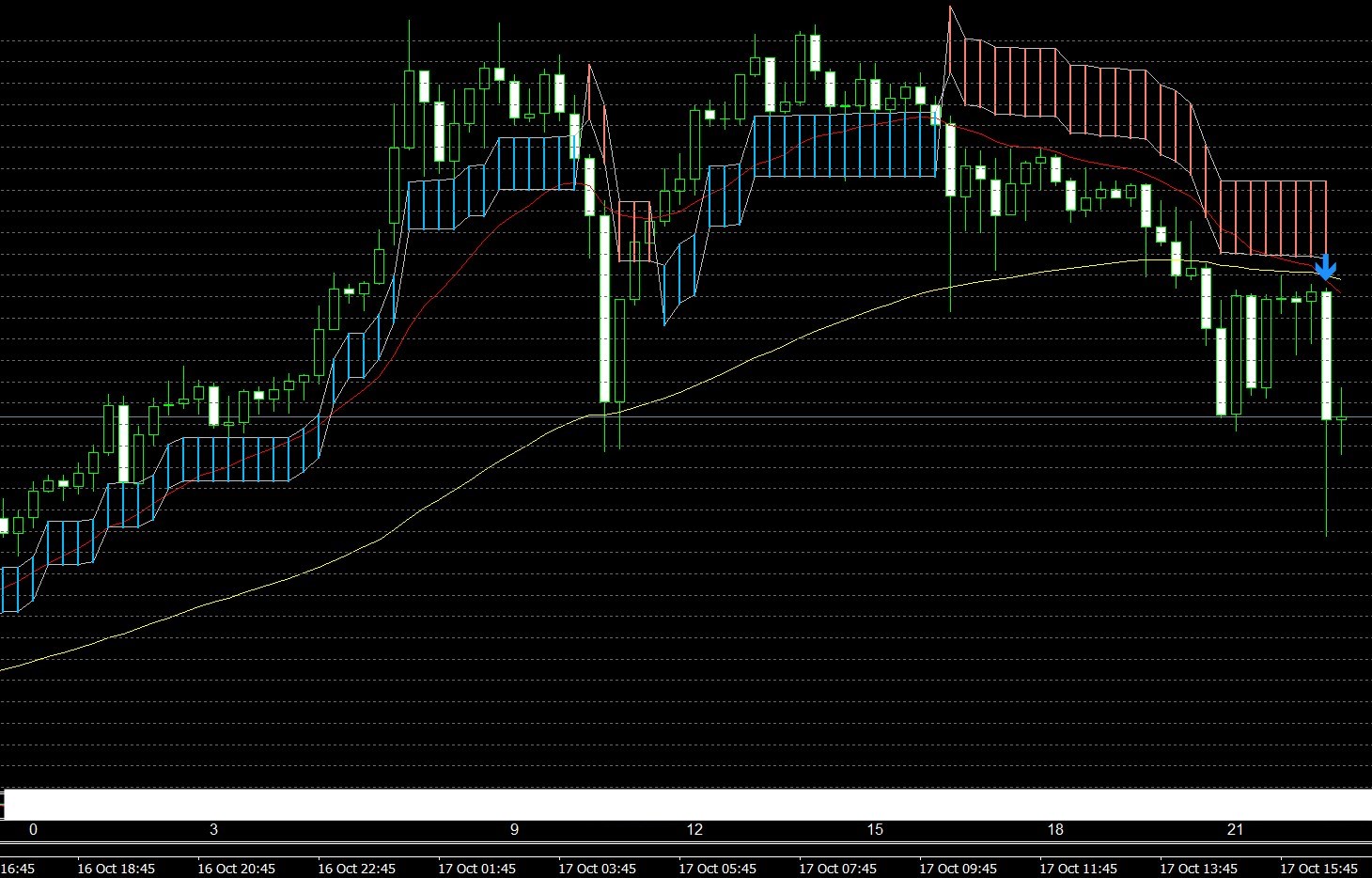Click the blue down-arrow sell signal
Viewport: 1372px width, 878px height.
click(1325, 268)
